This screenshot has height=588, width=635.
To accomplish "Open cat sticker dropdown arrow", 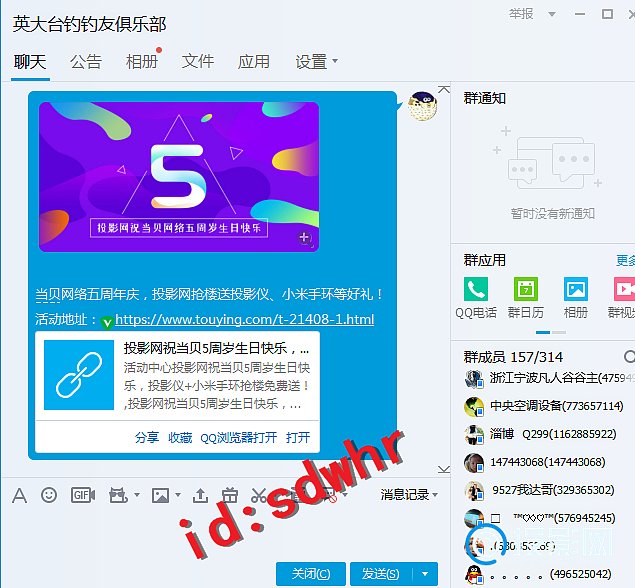I will pos(136,494).
